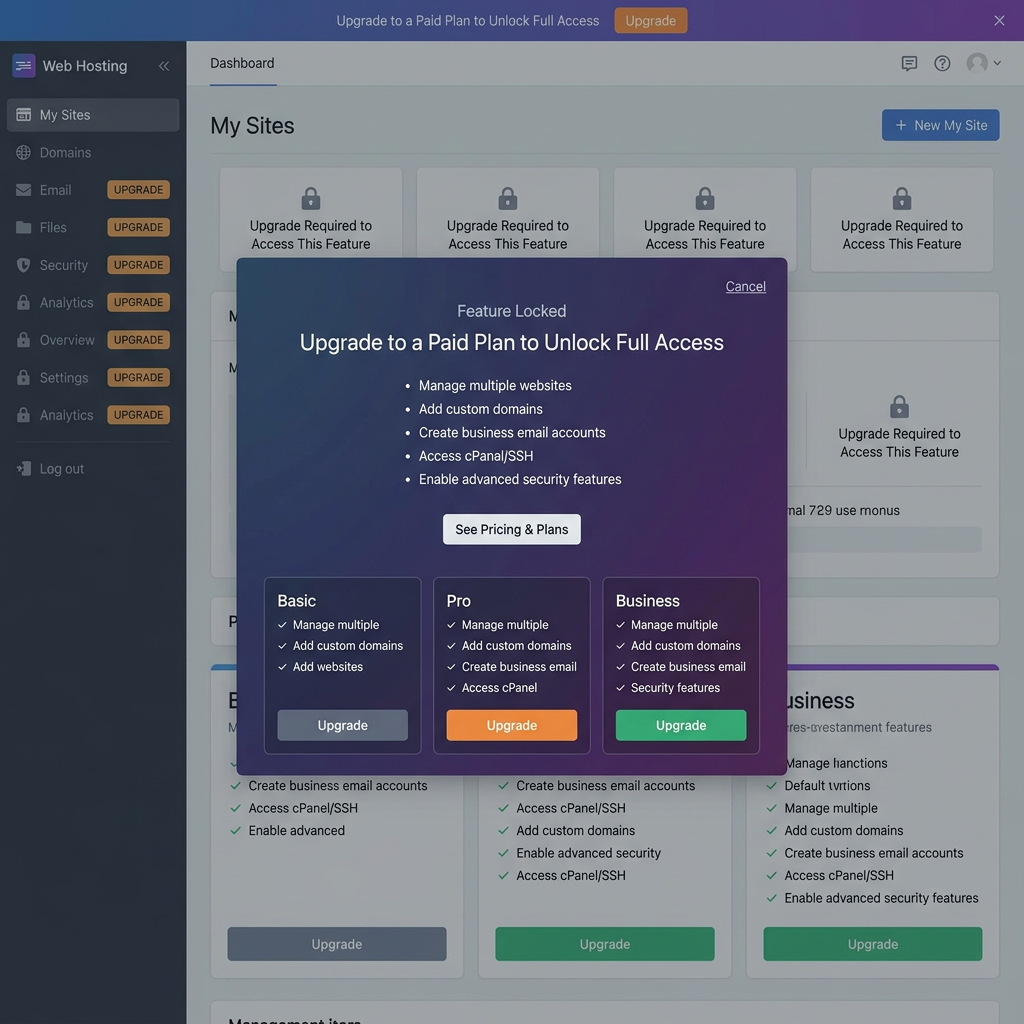
Task: Click the orange Upgrade in Pro card
Action: click(511, 726)
